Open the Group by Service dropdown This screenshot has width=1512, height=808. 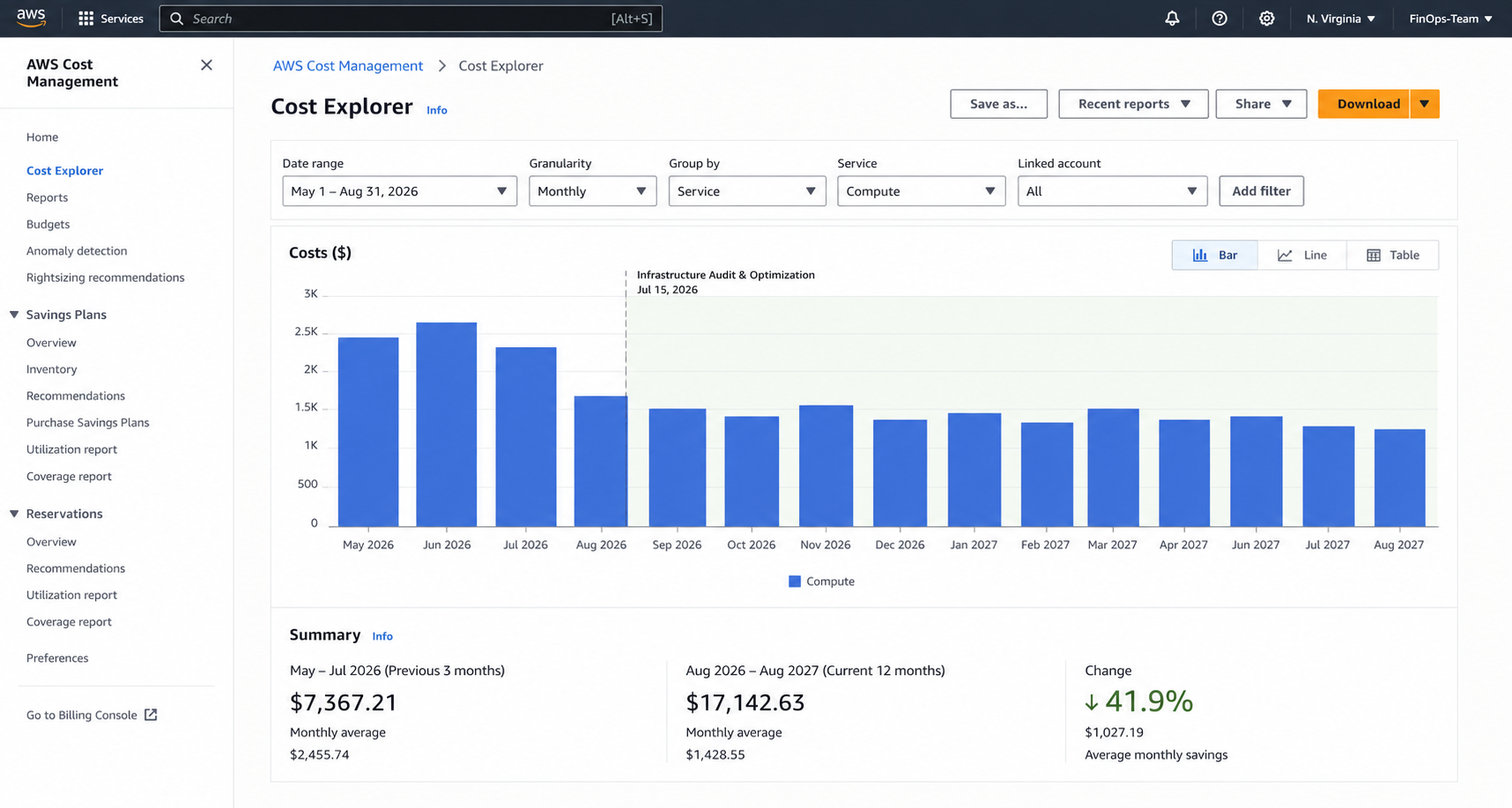747,191
